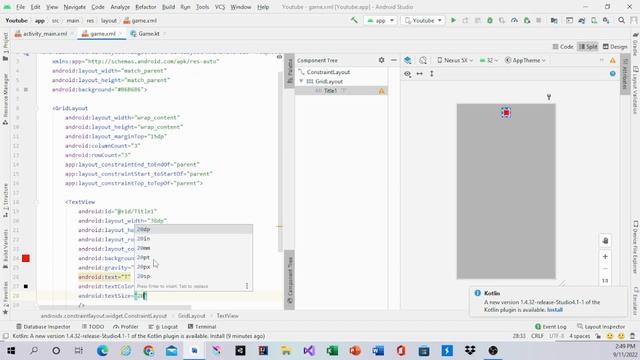Click GridLayout in the breadcrumb bar
640x360 pixels.
(191, 316)
